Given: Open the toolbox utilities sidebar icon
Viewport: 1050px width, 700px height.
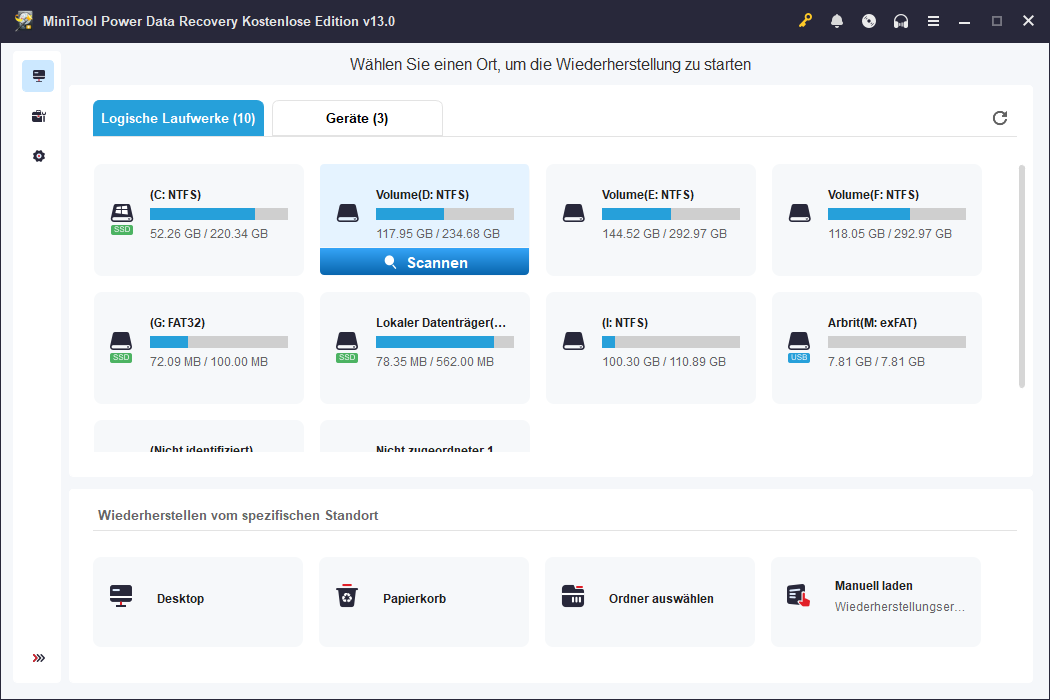Looking at the screenshot, I should [38, 117].
